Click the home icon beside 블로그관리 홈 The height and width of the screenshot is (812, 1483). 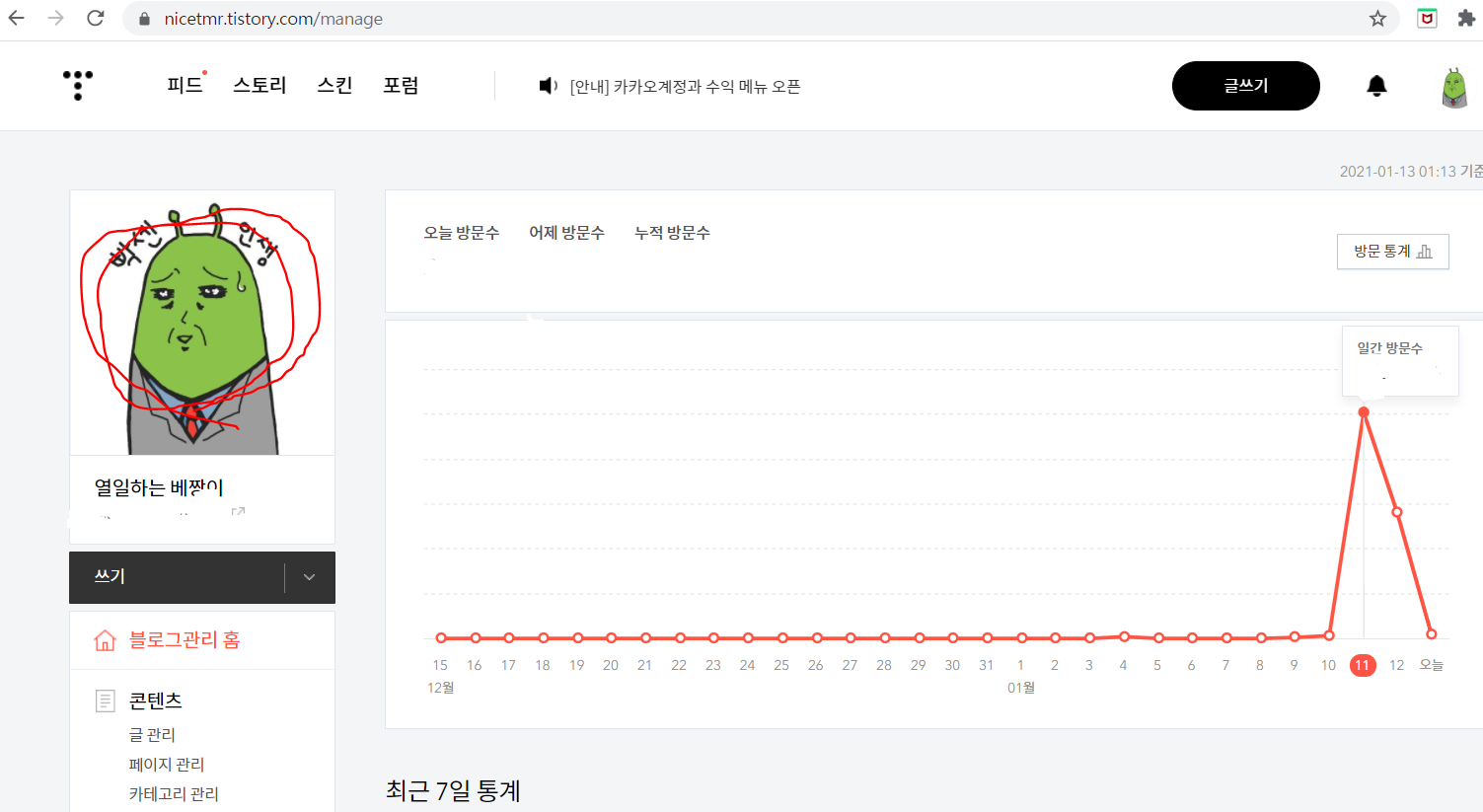coord(105,640)
